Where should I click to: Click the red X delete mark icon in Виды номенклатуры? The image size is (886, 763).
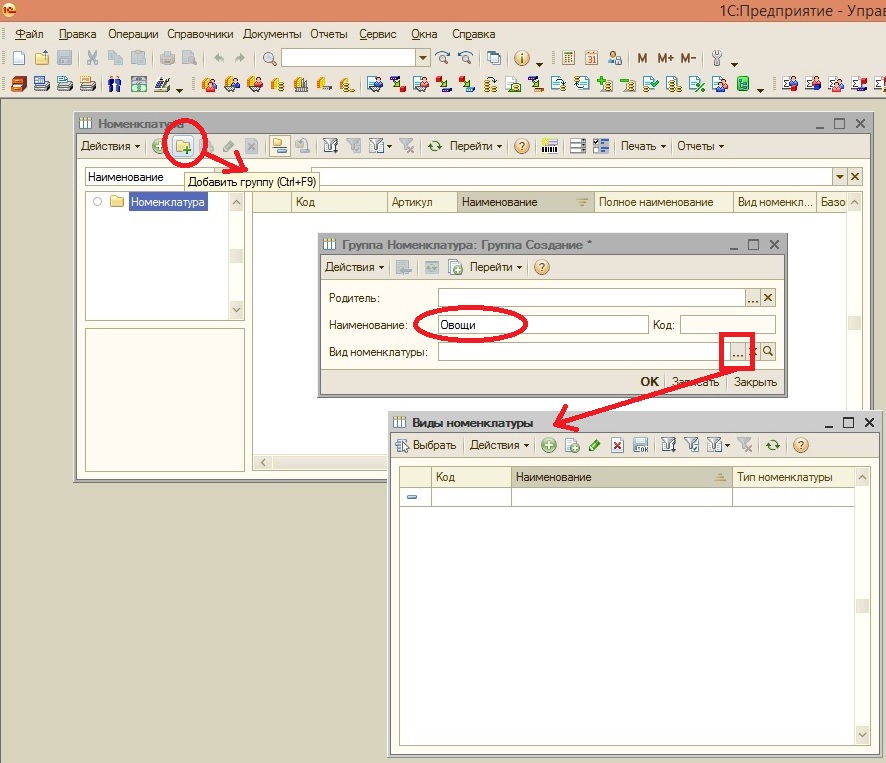pos(617,445)
